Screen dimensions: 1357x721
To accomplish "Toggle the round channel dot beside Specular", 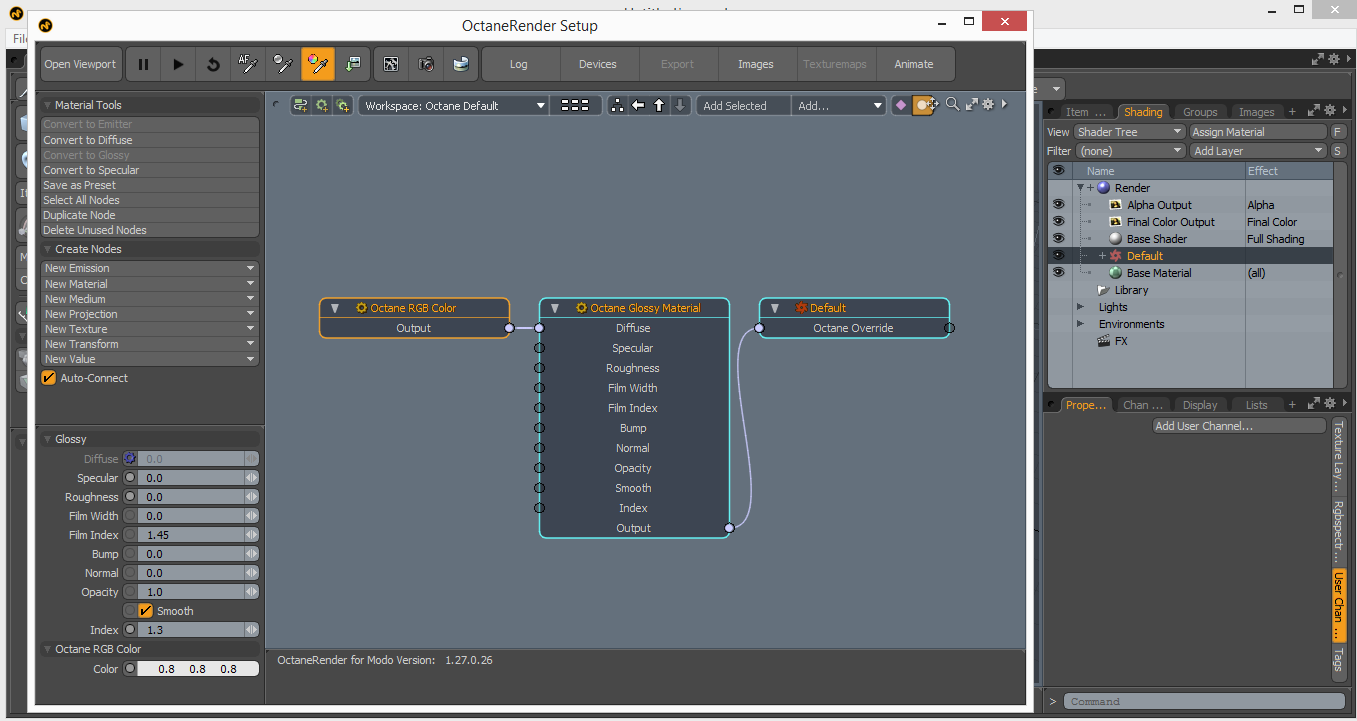I will coord(129,478).
